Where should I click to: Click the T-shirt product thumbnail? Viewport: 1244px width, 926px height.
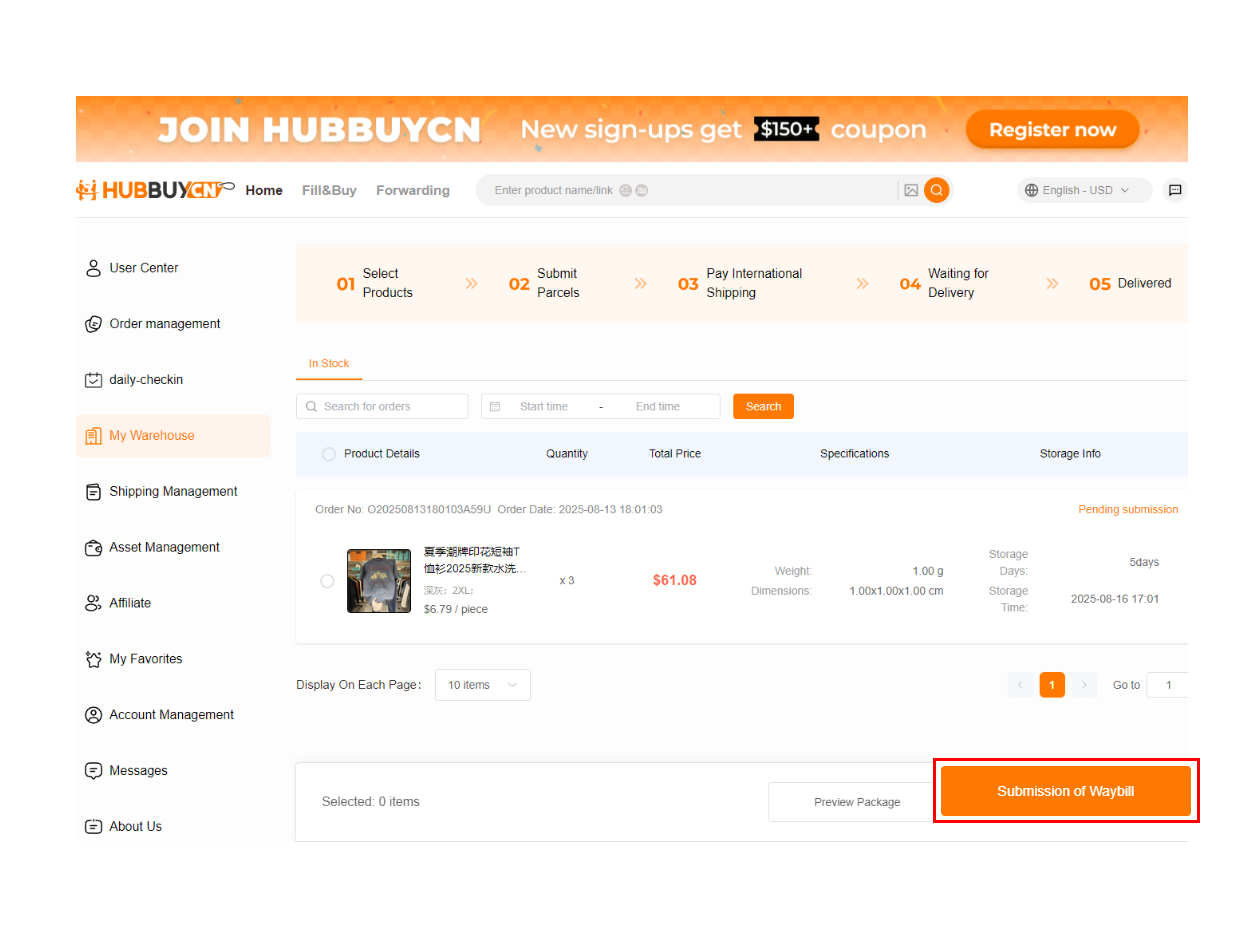pyautogui.click(x=379, y=581)
